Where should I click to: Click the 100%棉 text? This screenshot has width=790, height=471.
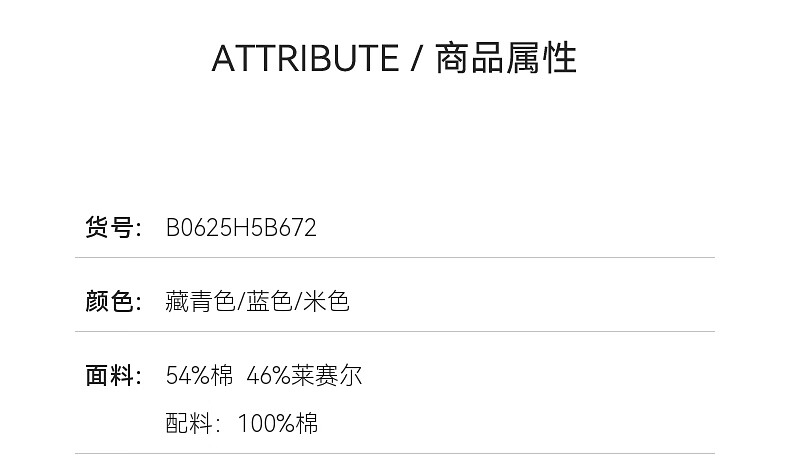278,423
